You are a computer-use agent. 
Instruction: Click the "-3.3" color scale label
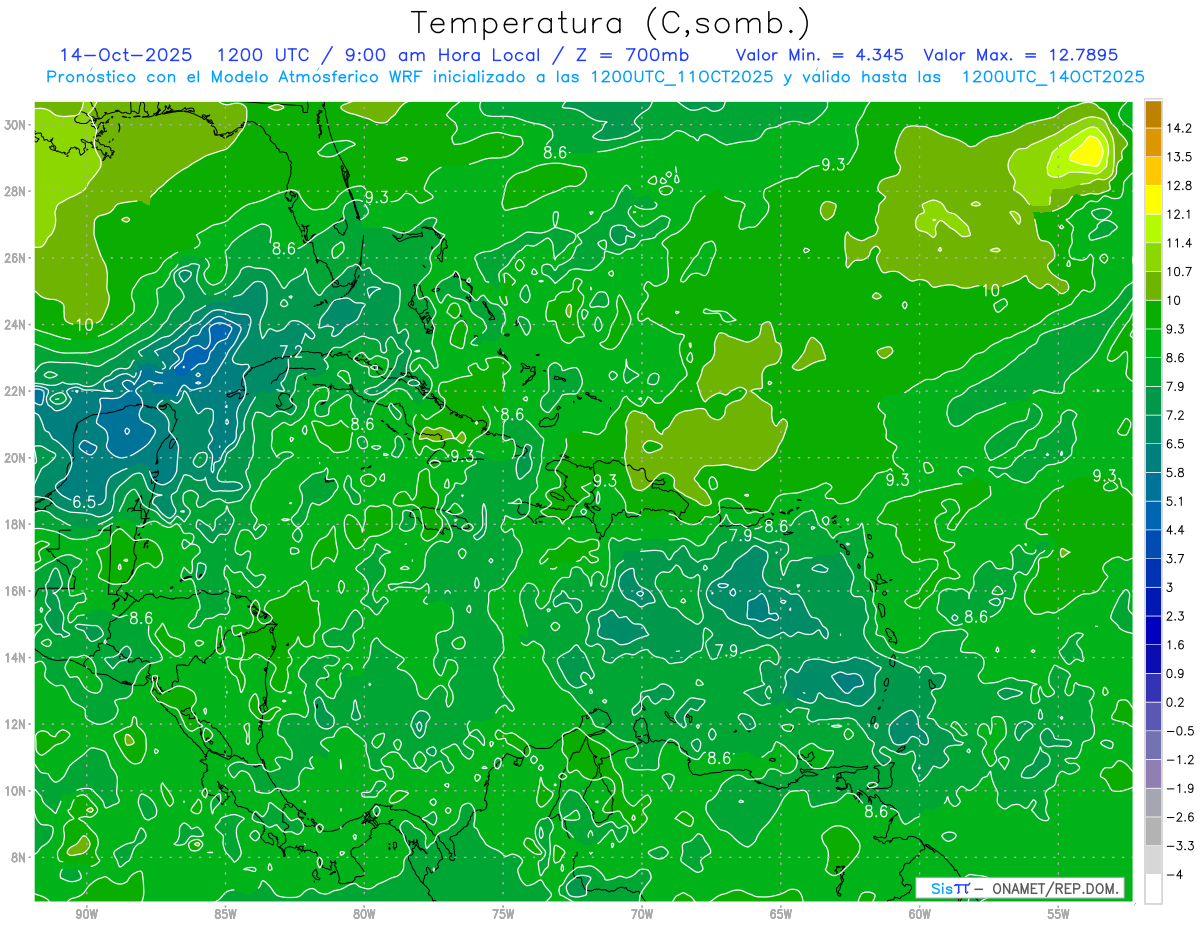(x=1180, y=846)
